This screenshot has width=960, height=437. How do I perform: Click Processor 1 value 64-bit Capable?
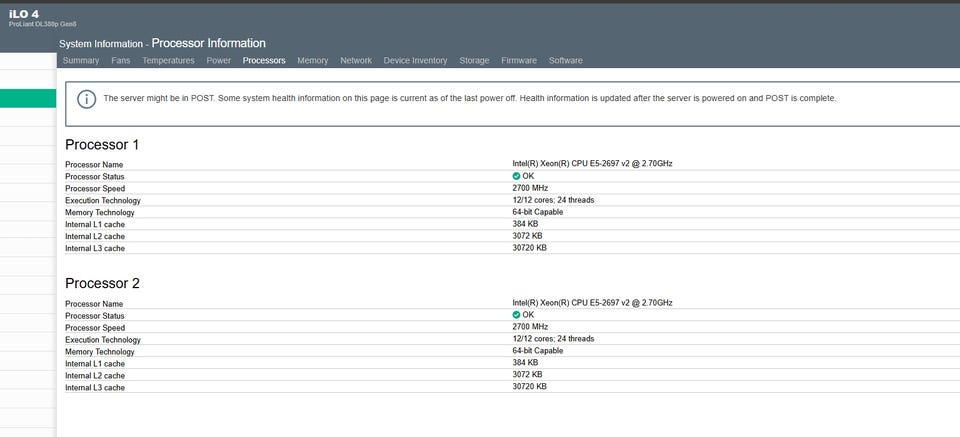[x=538, y=212]
